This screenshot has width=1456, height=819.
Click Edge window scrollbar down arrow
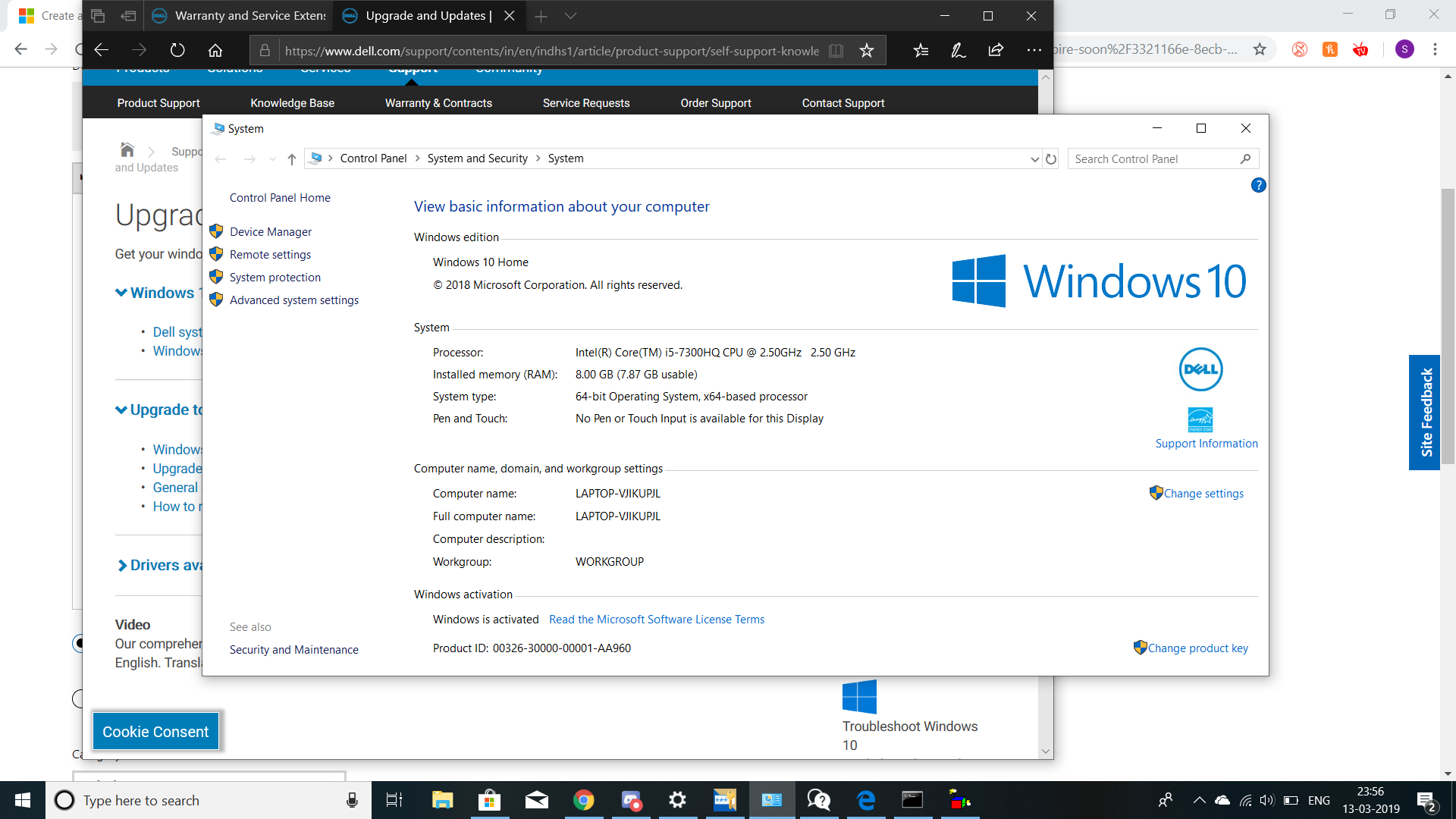point(1046,752)
